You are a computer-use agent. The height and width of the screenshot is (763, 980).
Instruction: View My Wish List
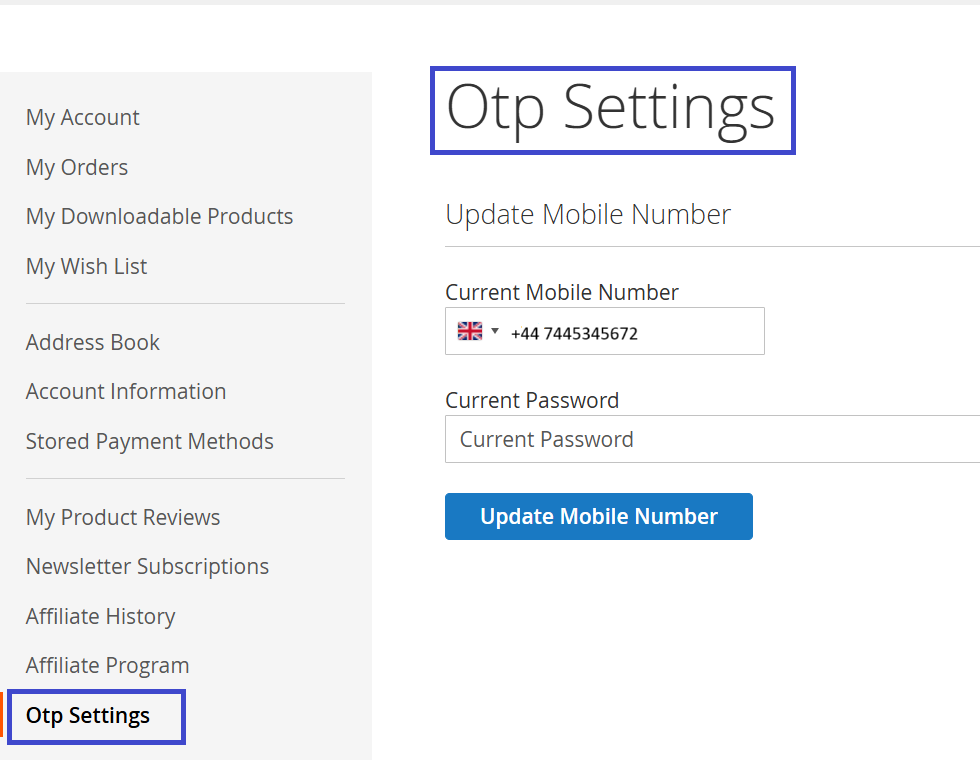point(86,266)
